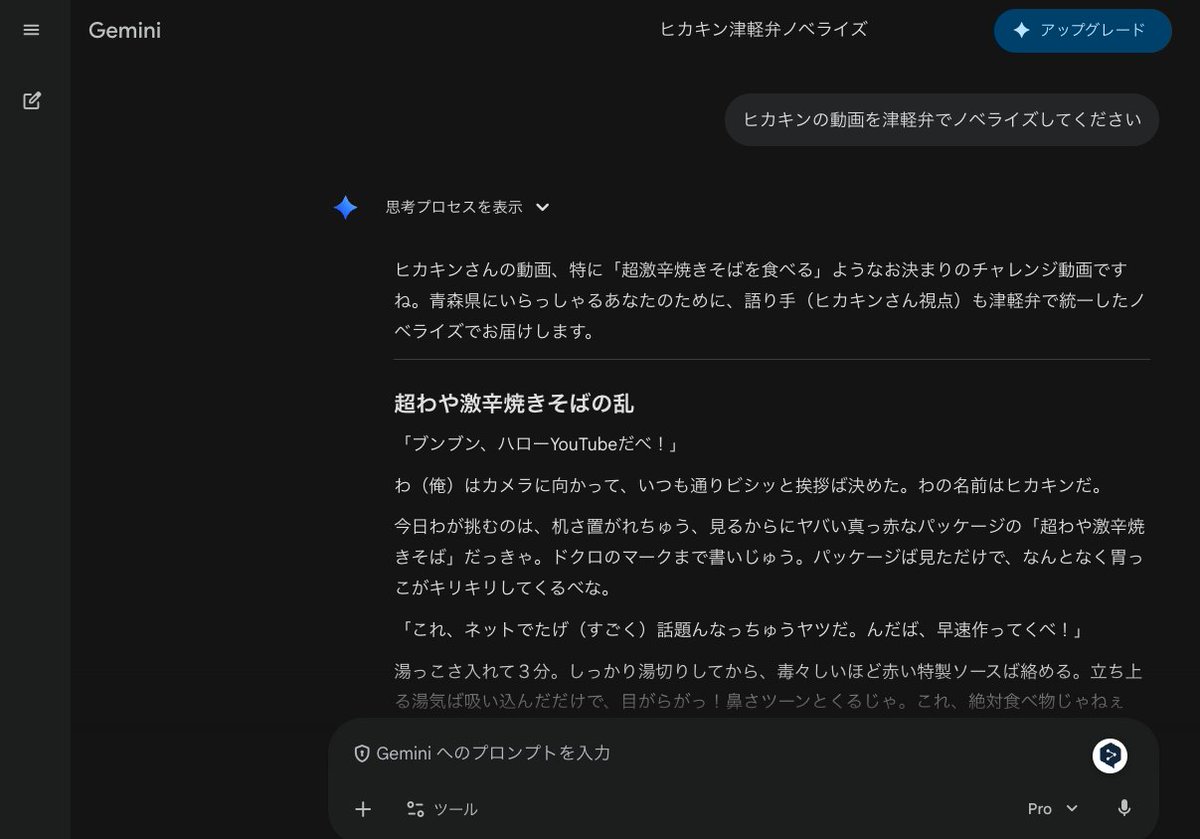
Task: Click the paragraph starting 今日わが挑むのは
Action: (x=769, y=556)
